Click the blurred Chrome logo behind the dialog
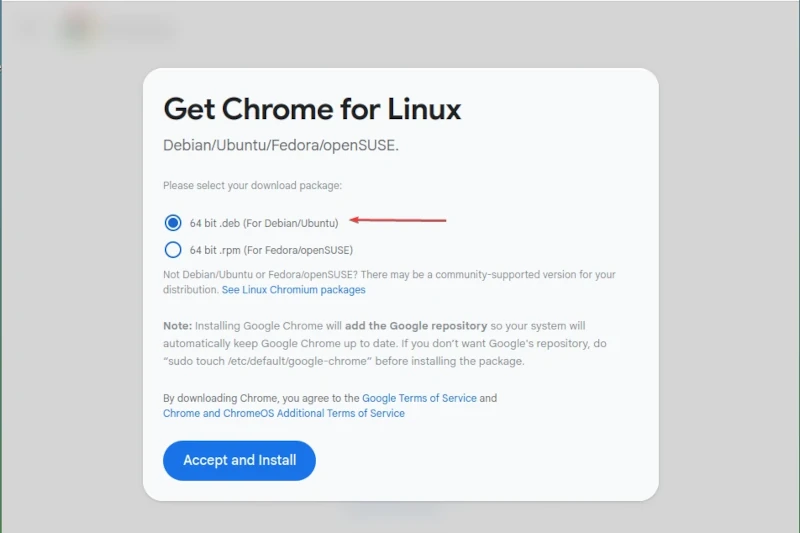The width and height of the screenshot is (800, 533). (78, 27)
